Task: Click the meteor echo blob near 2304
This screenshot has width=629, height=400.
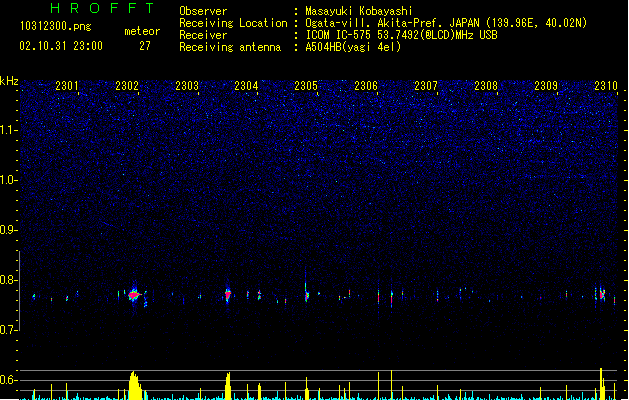Action: (228, 295)
